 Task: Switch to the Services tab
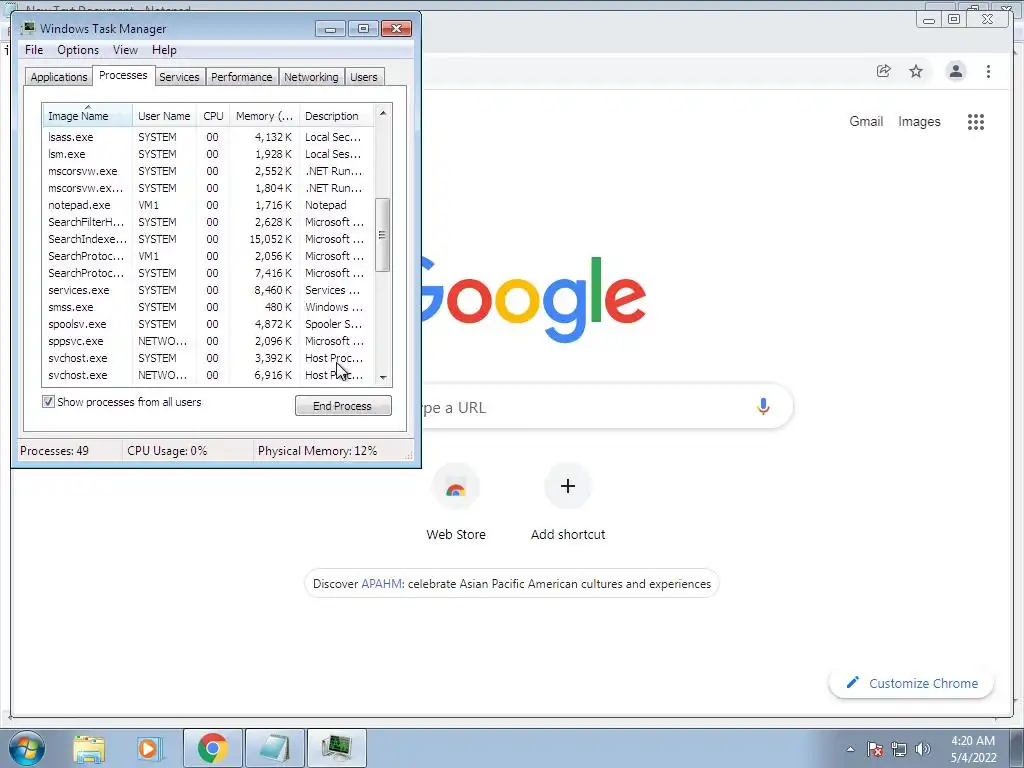click(x=179, y=77)
